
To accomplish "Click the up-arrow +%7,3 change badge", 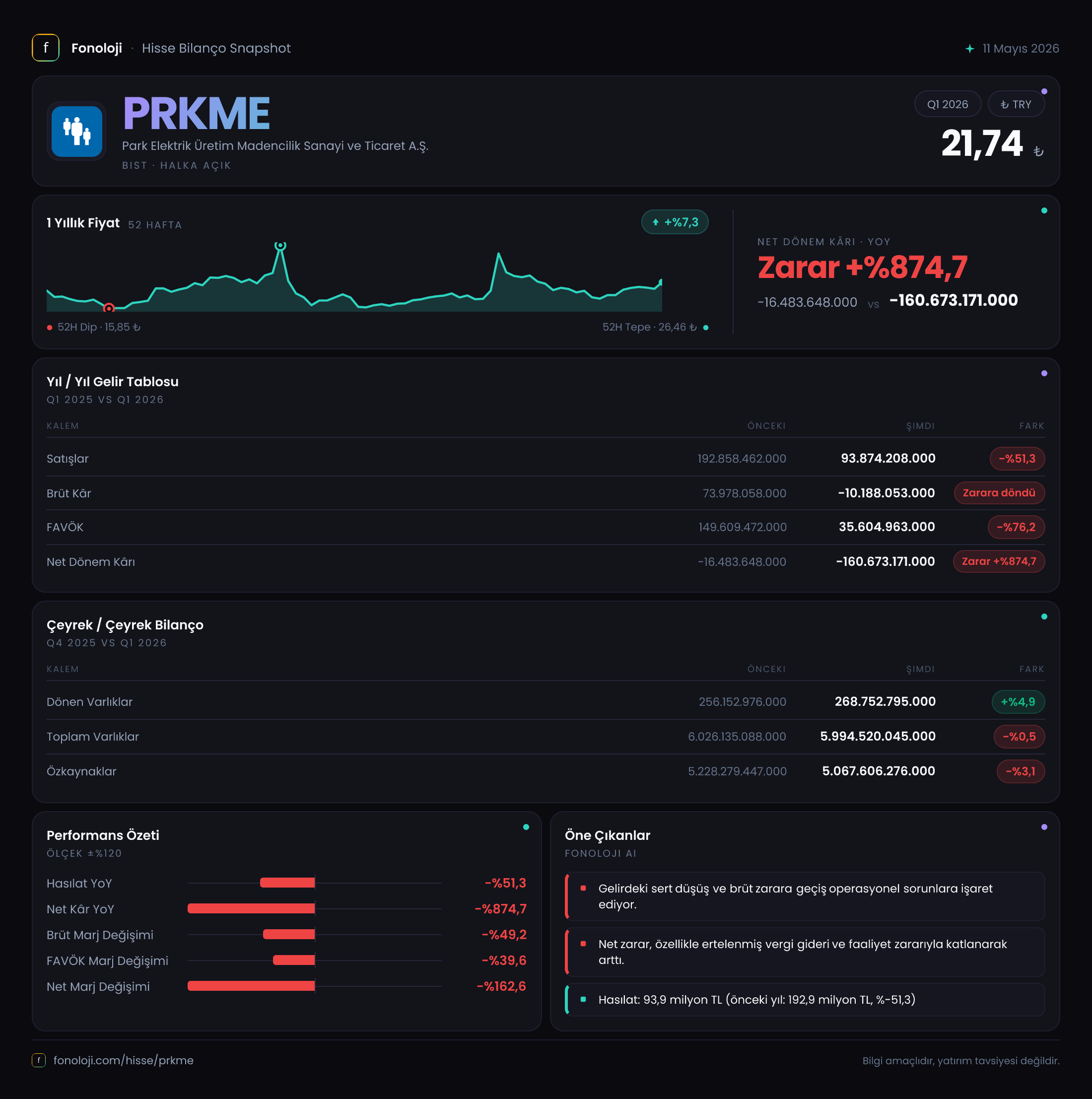I will (675, 222).
